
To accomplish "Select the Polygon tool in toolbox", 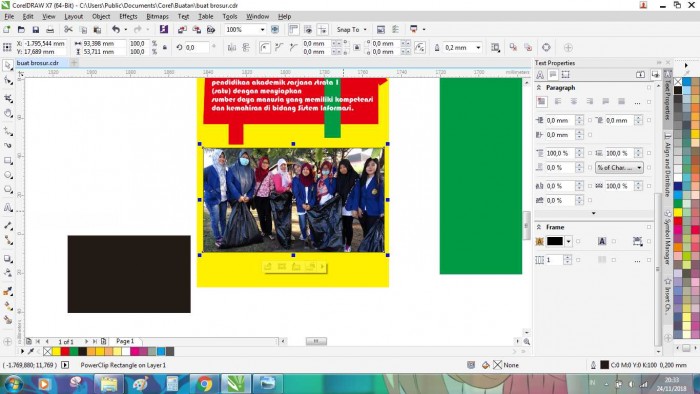I will coord(8,190).
